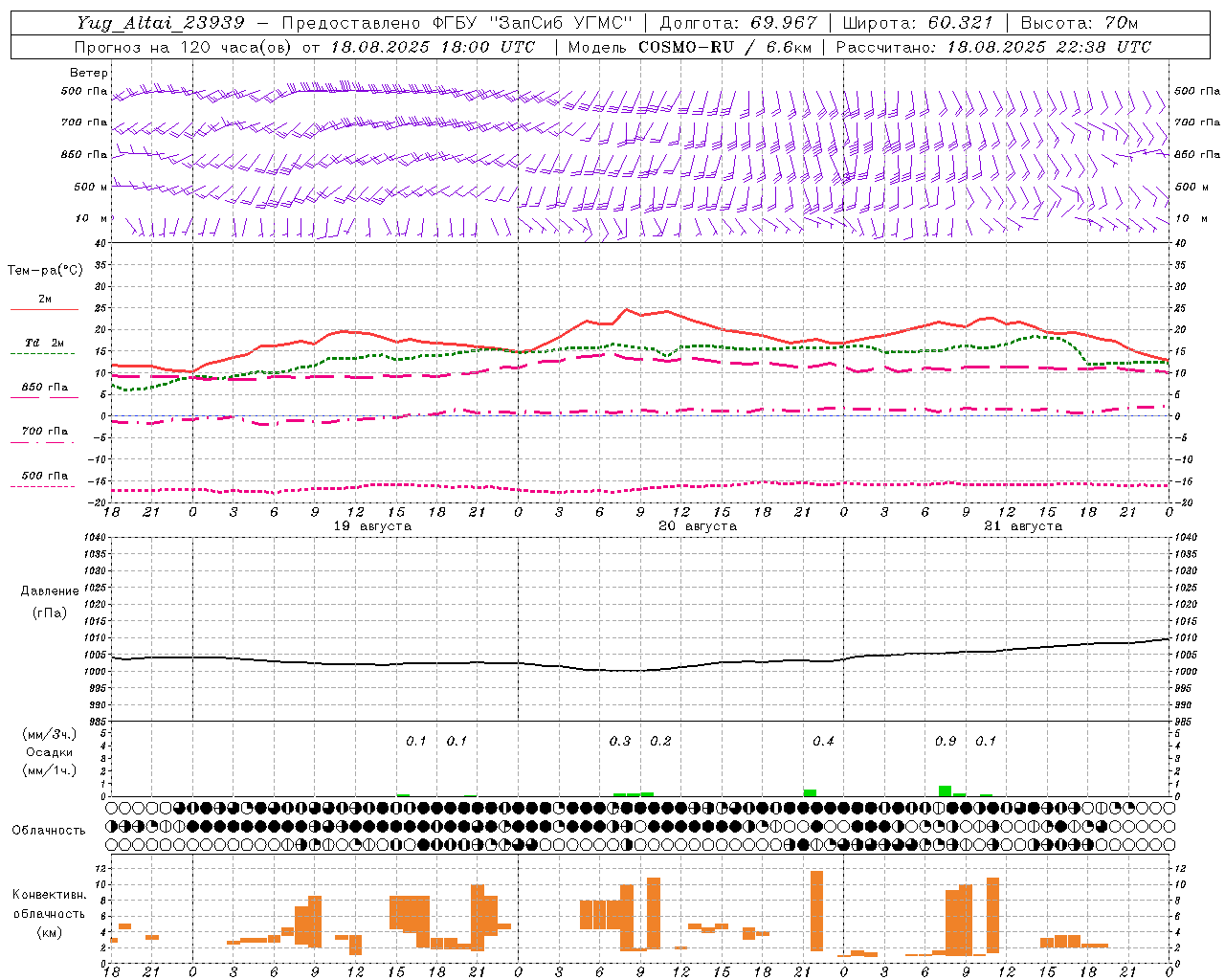Image resolution: width=1225 pixels, height=980 pixels.
Task: Select the Широта: 60.321 header field
Action: (x=918, y=23)
